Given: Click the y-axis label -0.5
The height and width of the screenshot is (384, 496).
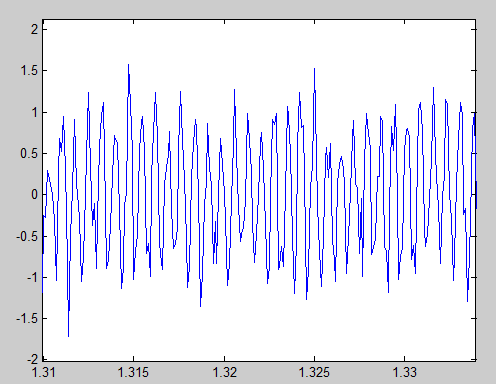Looking at the screenshot, I should coord(27,236).
